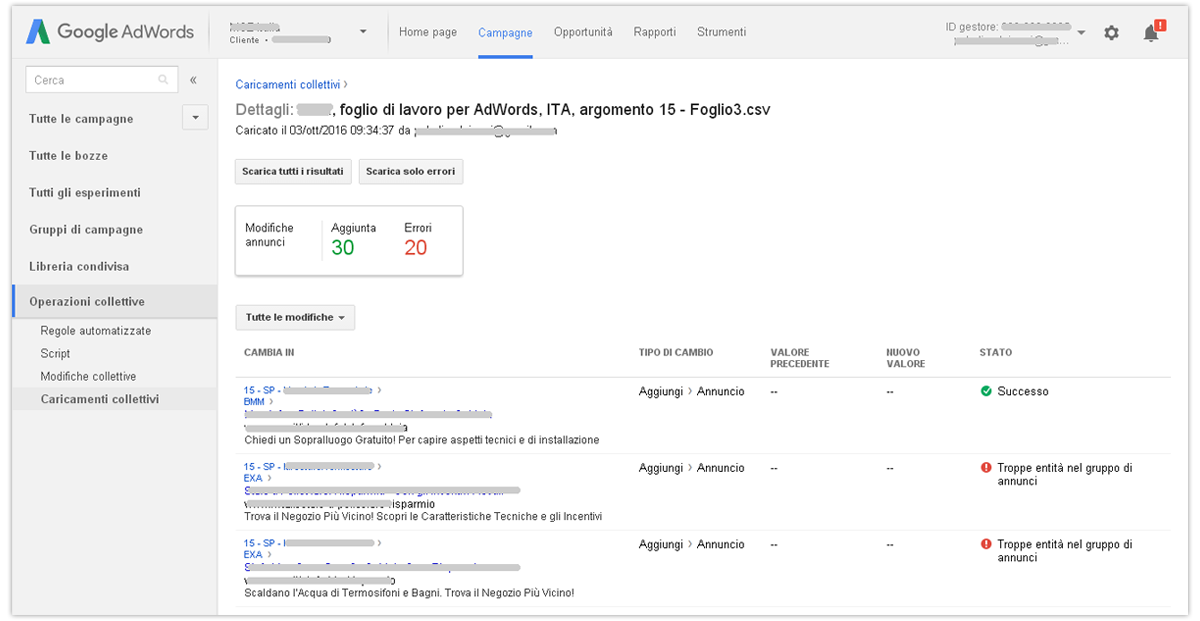Select Tutte le bozze in sidebar
Image resolution: width=1200 pixels, height=621 pixels.
[68, 156]
